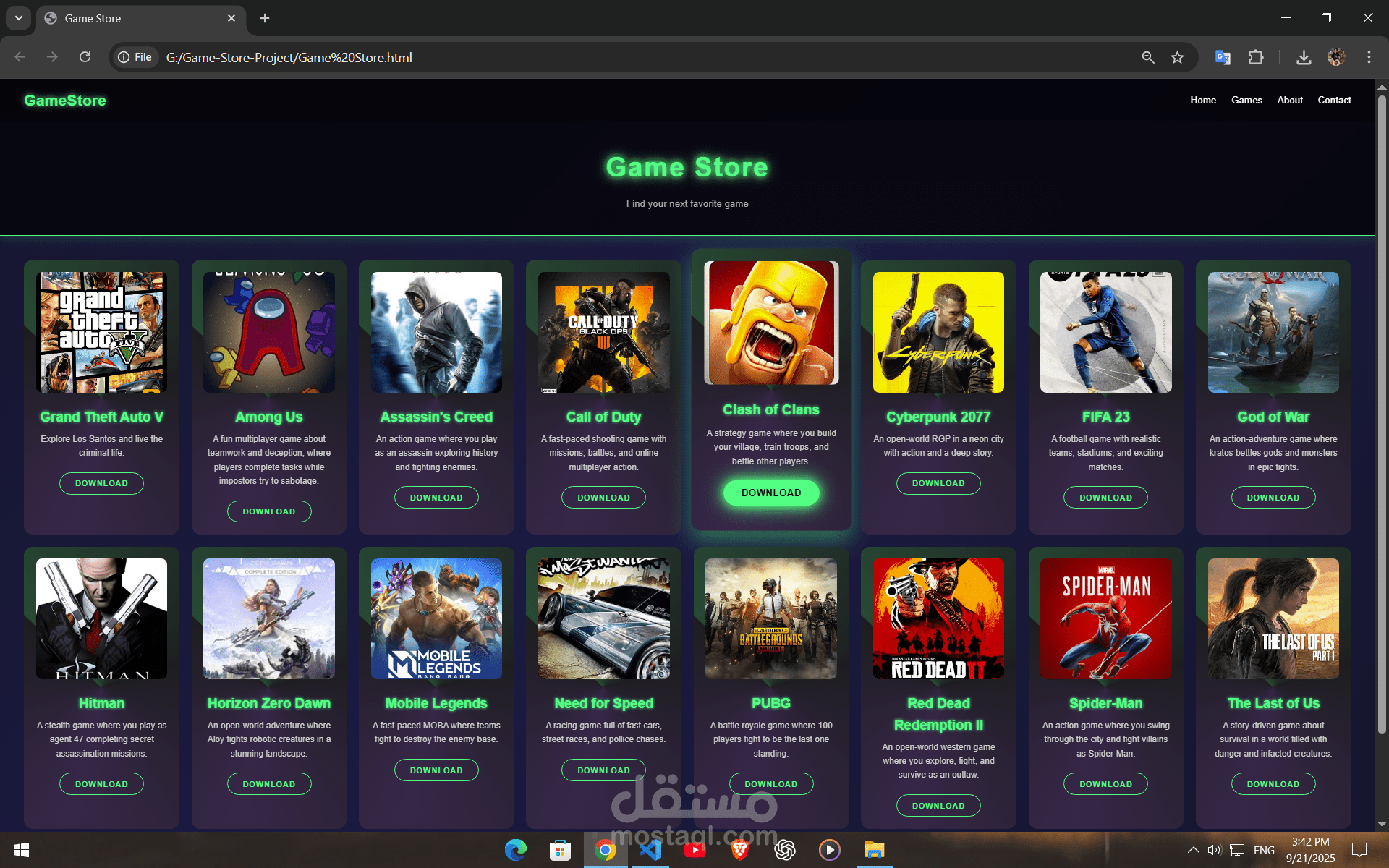Image resolution: width=1389 pixels, height=868 pixels.
Task: Click the browser forward arrow
Action: click(52, 57)
